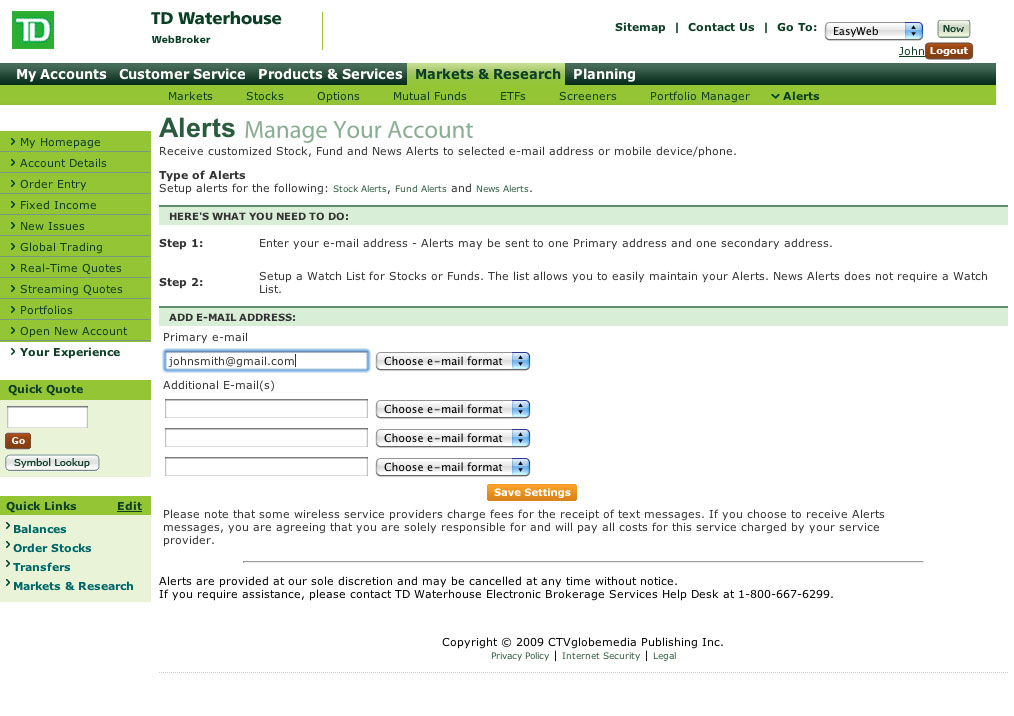Open Markets & Research quick link
This screenshot has width=1014, height=716.
point(73,586)
